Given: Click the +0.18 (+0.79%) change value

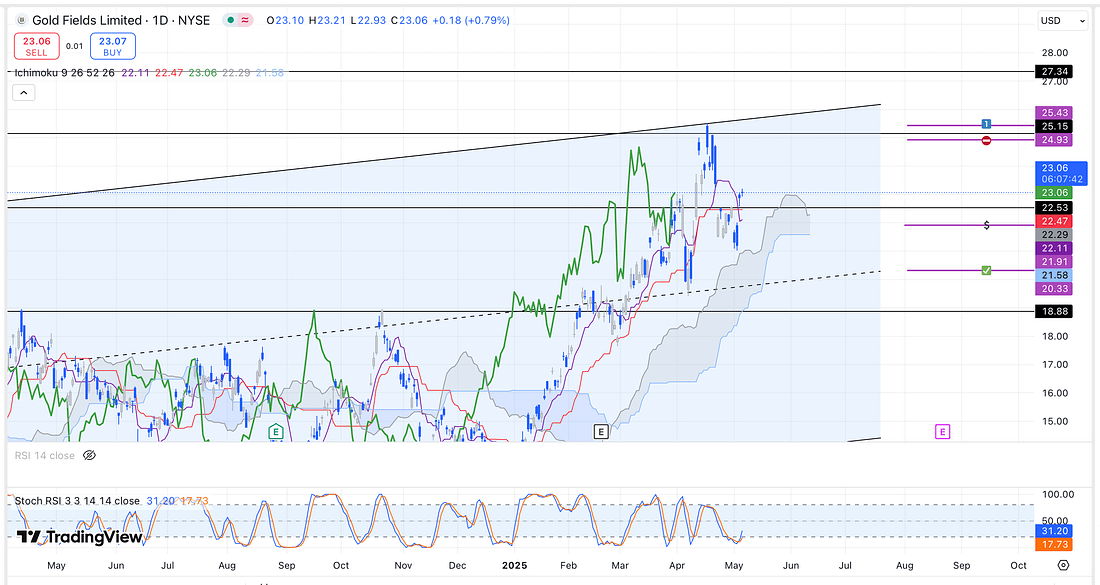Looking at the screenshot, I should click(x=471, y=20).
